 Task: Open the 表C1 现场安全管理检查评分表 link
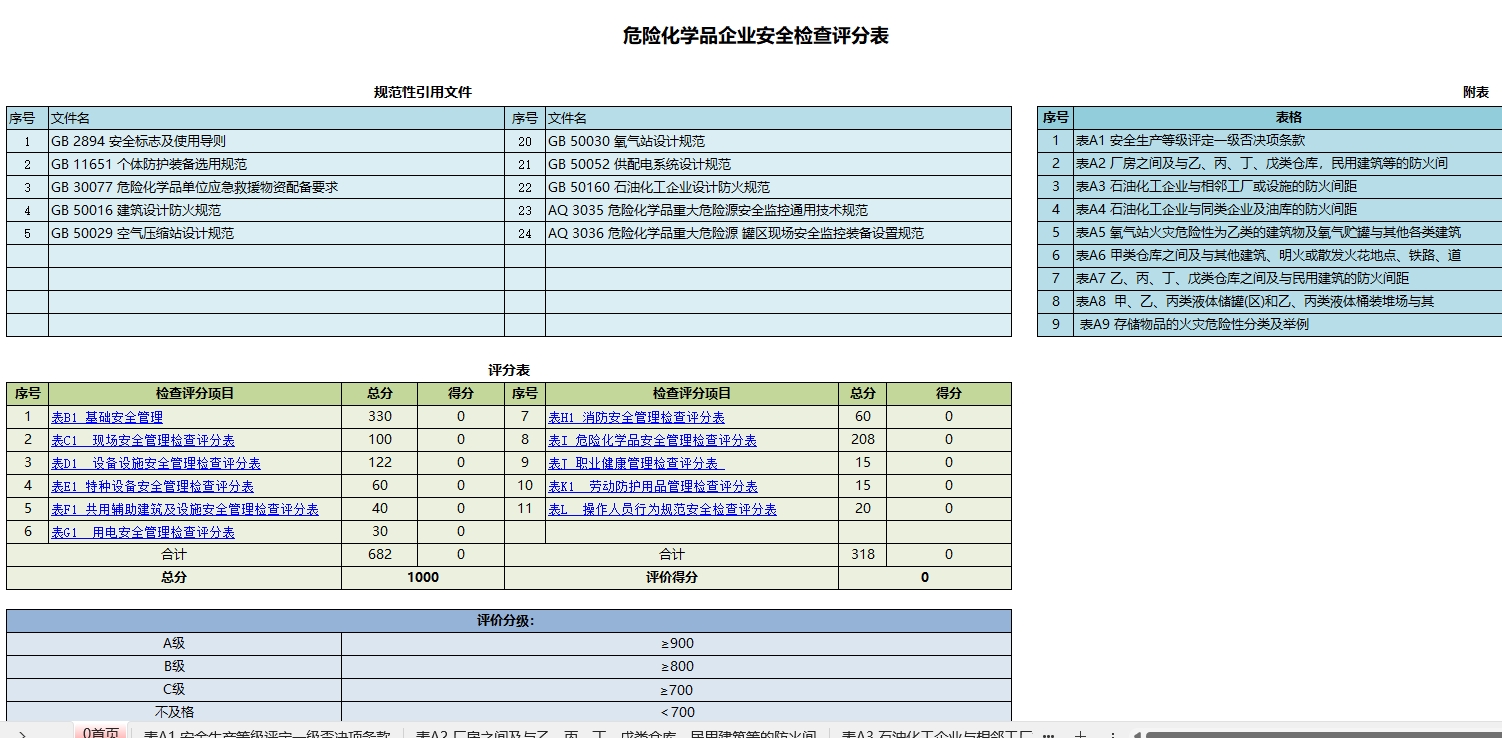[143, 440]
